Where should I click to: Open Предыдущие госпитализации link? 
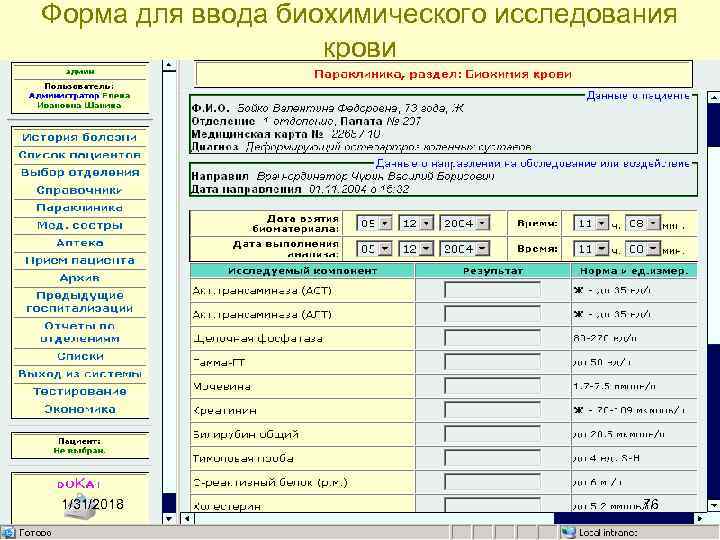[79, 302]
